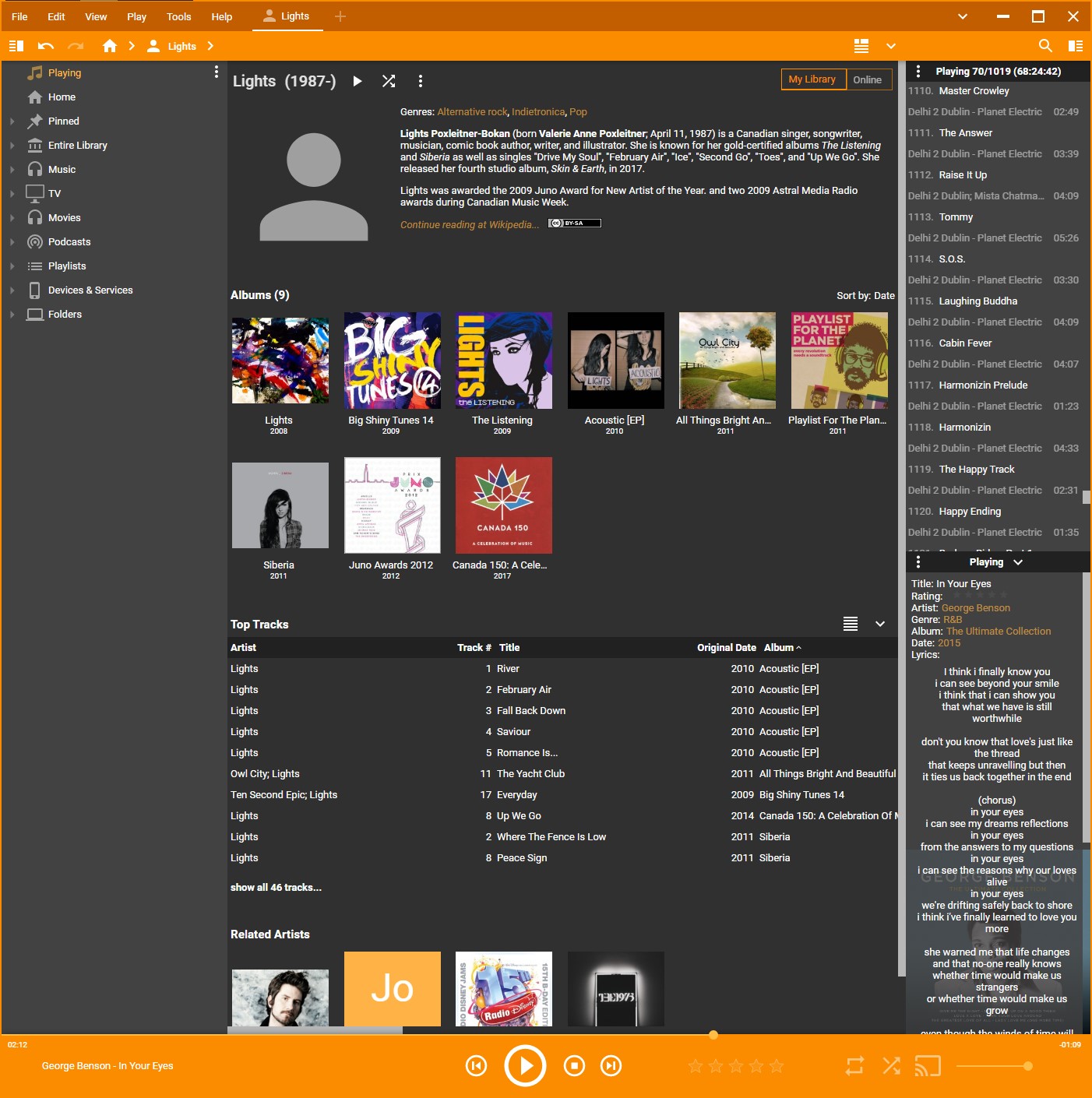Open the Siberia album cover
The height and width of the screenshot is (1098, 1092).
click(x=280, y=505)
